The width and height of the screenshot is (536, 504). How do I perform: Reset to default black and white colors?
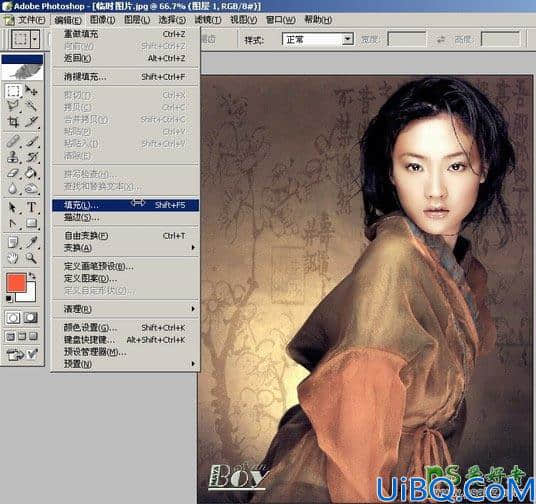pos(9,299)
